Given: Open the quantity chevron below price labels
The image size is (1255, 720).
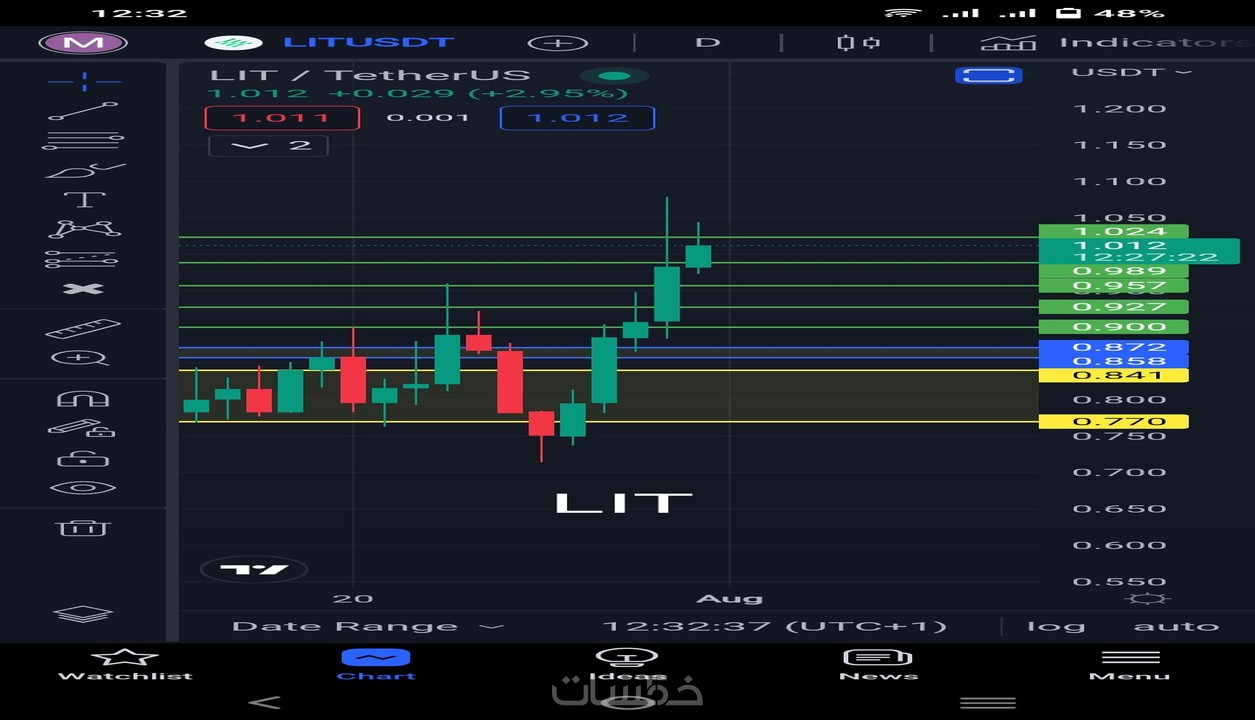Looking at the screenshot, I should 267,145.
